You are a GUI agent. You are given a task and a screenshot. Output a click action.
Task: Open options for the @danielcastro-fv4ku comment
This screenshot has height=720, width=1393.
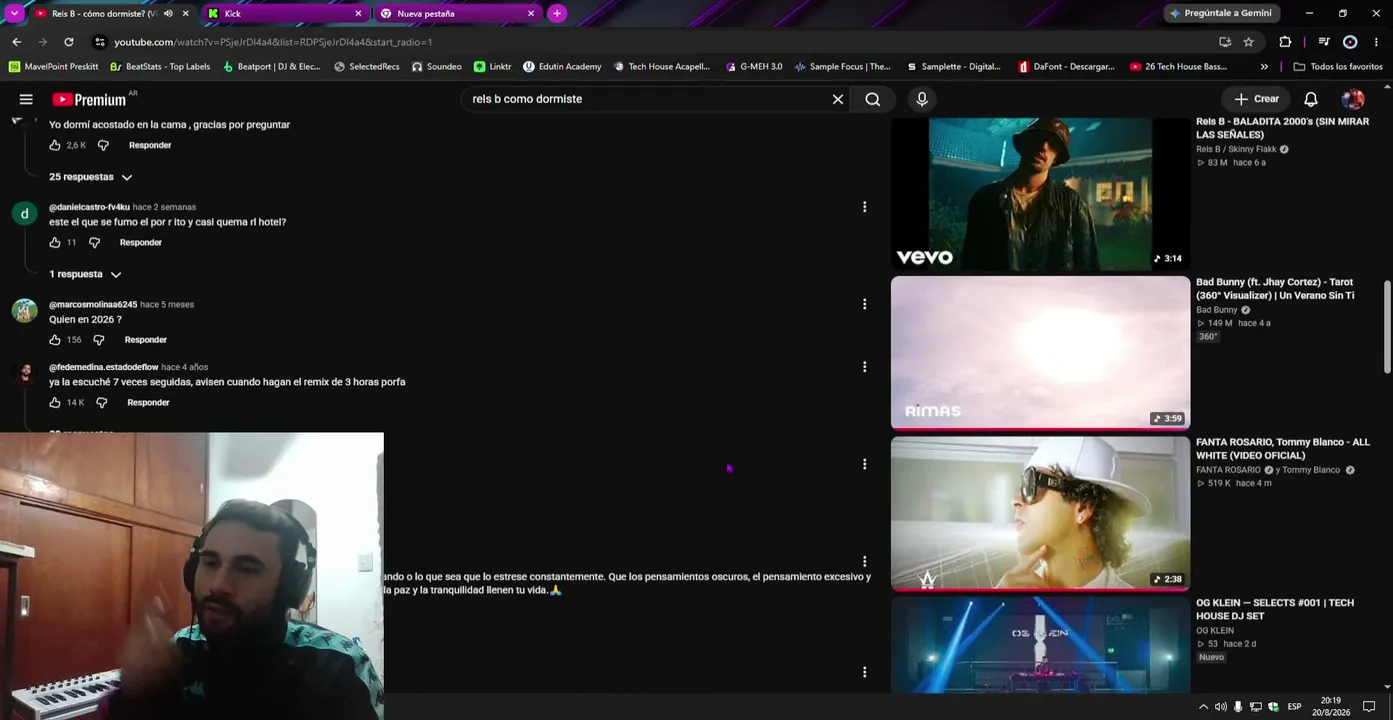point(865,207)
